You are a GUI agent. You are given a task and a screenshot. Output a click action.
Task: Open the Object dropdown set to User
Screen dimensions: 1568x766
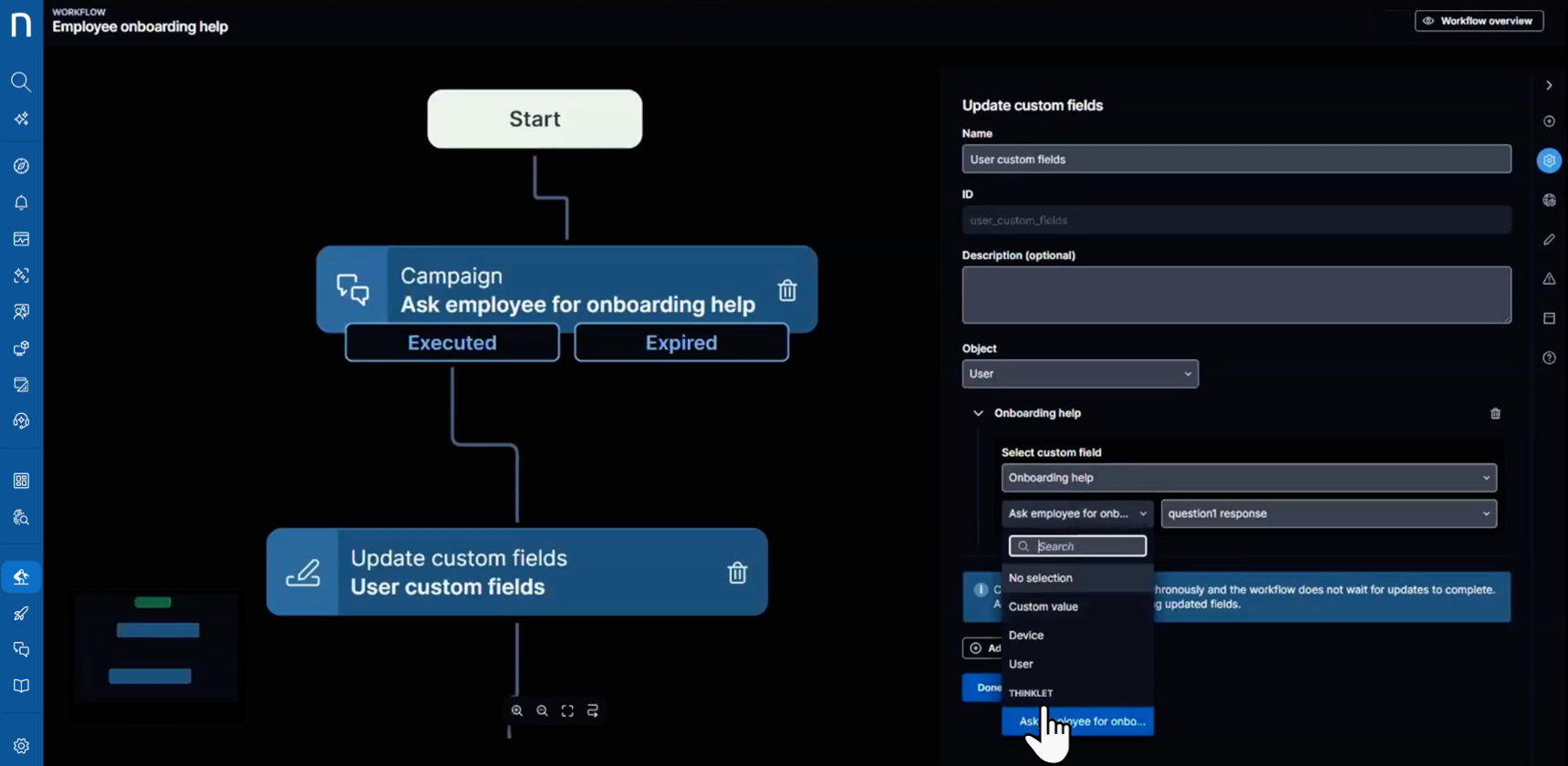point(1079,374)
